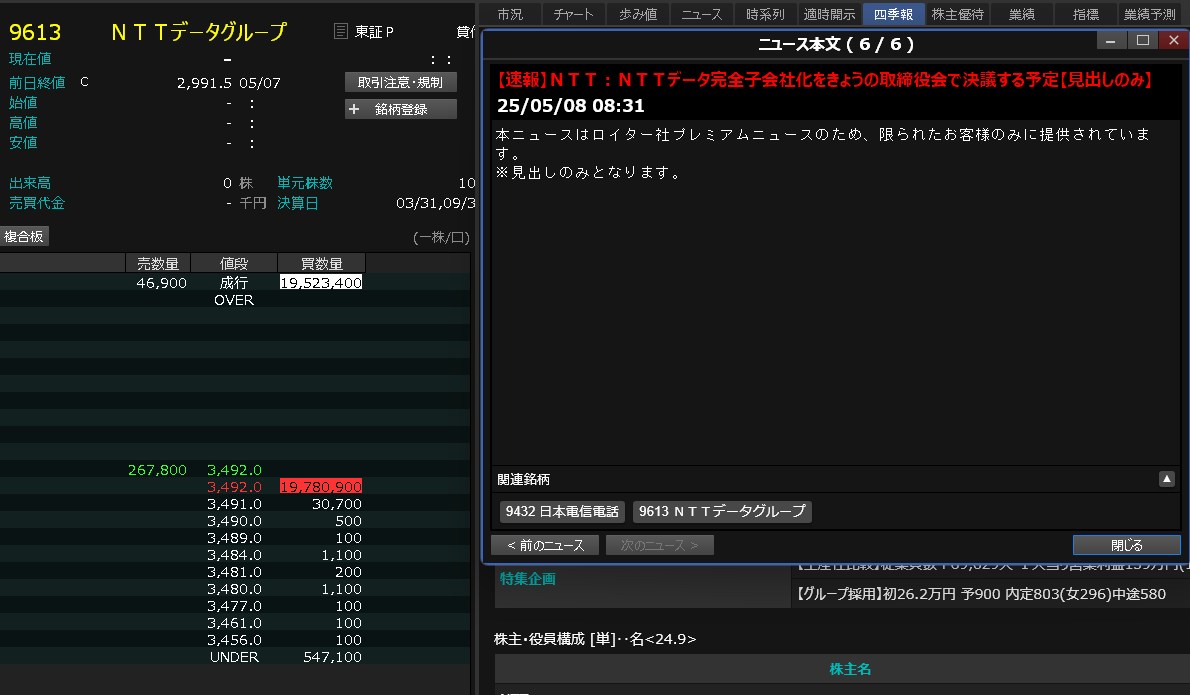Select the 3,481.0 price row

click(234, 572)
